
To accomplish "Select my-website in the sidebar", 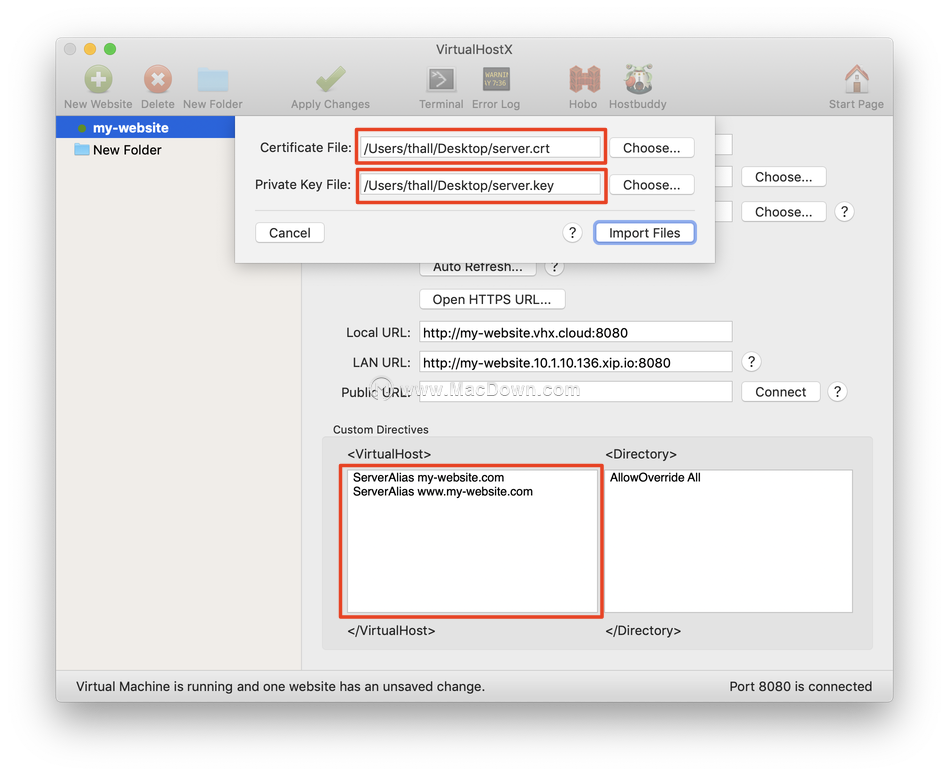I will pos(145,128).
